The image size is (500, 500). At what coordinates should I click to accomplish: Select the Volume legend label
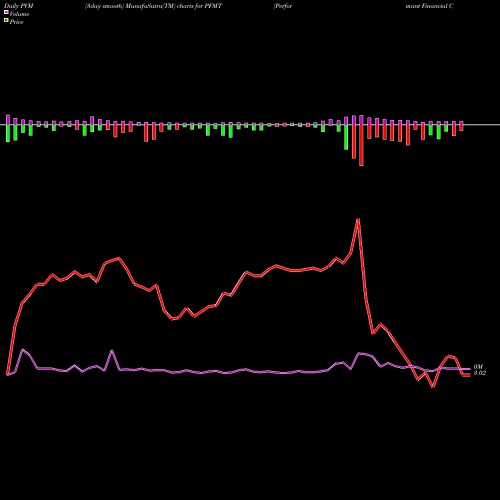(19, 14)
